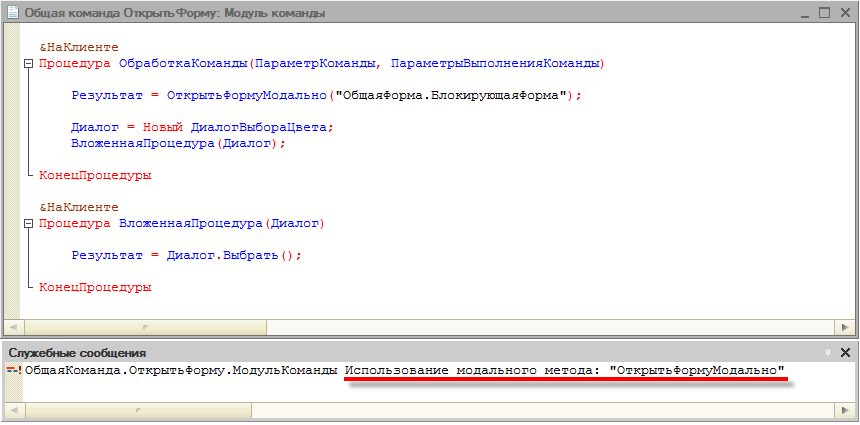Maximize the module editor window

[825, 13]
